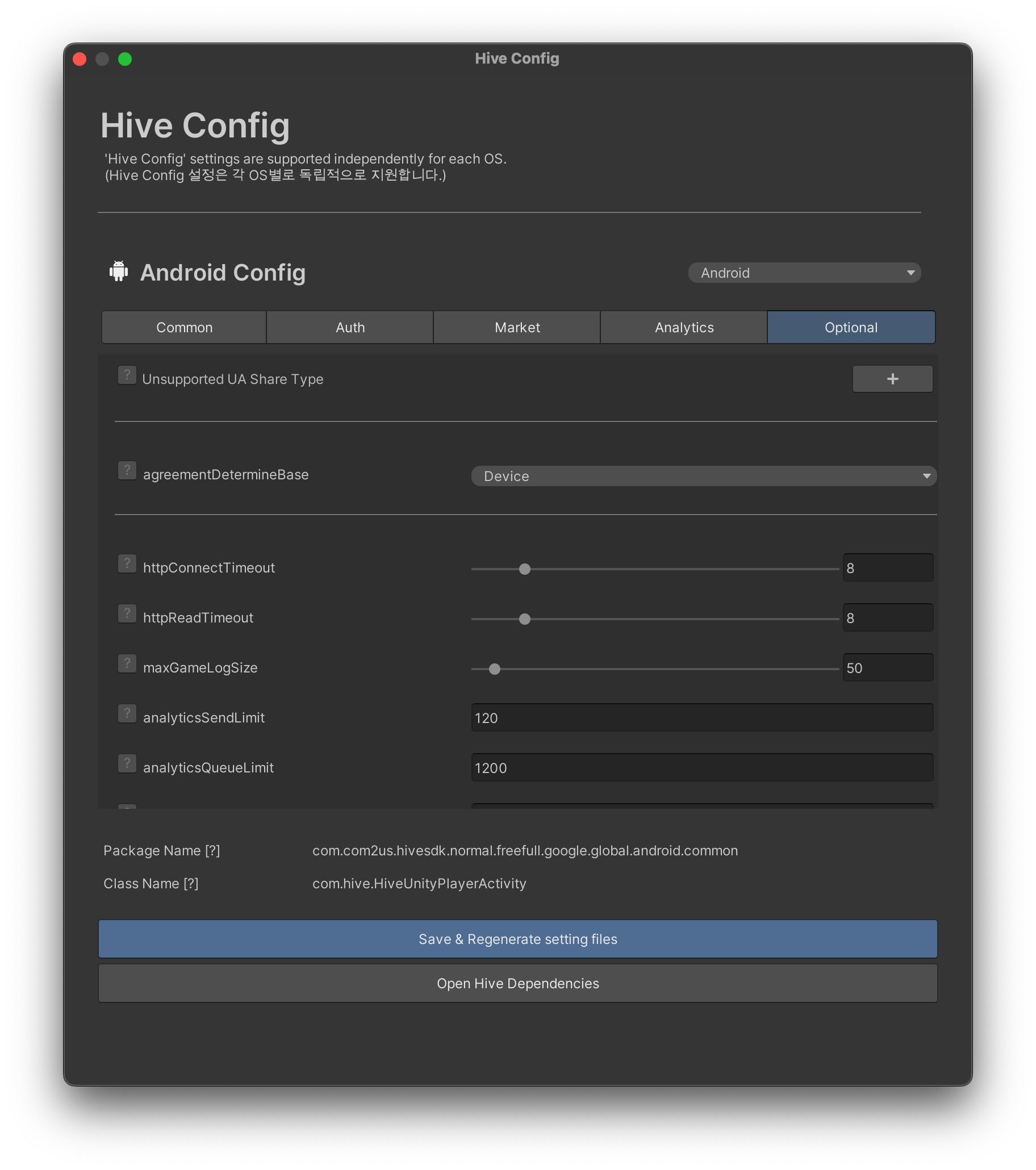Click help icon beside Unsupported UA Share Type

[127, 375]
